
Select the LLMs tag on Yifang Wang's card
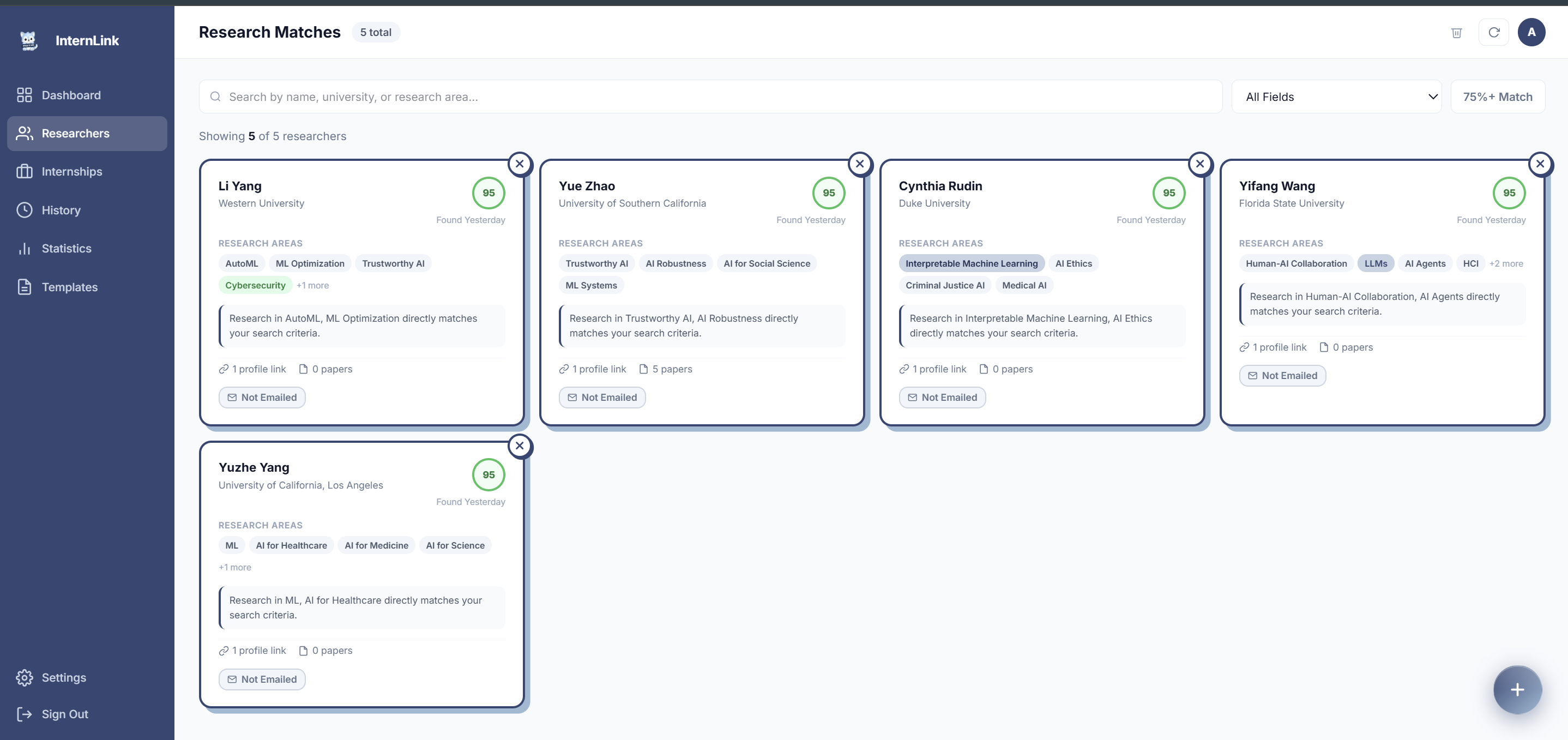1376,264
